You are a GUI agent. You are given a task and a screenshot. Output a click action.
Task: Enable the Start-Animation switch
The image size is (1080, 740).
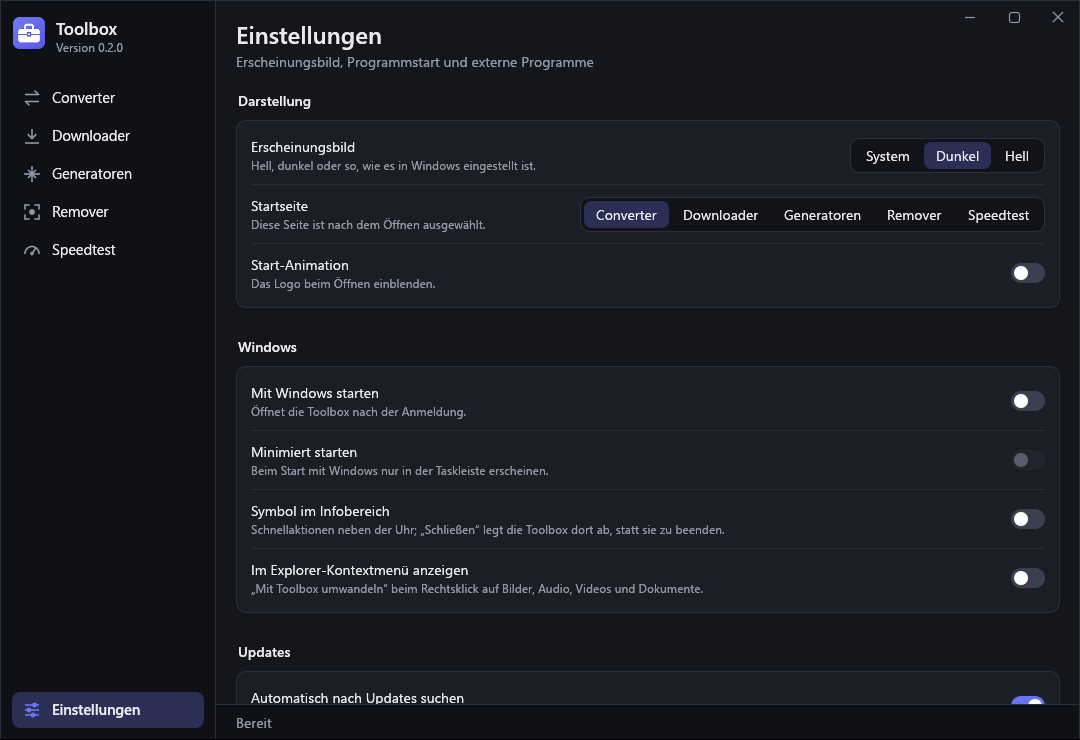pyautogui.click(x=1028, y=273)
